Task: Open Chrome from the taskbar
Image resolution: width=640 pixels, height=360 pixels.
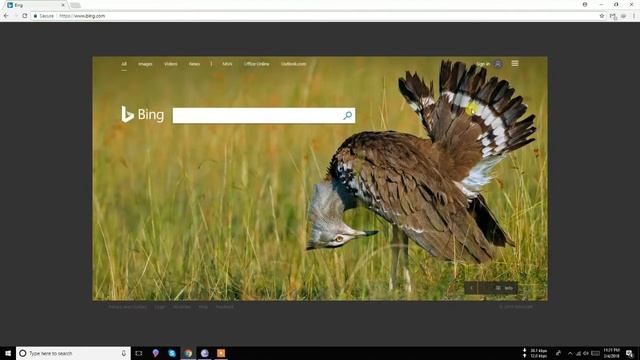Action: pyautogui.click(x=188, y=353)
